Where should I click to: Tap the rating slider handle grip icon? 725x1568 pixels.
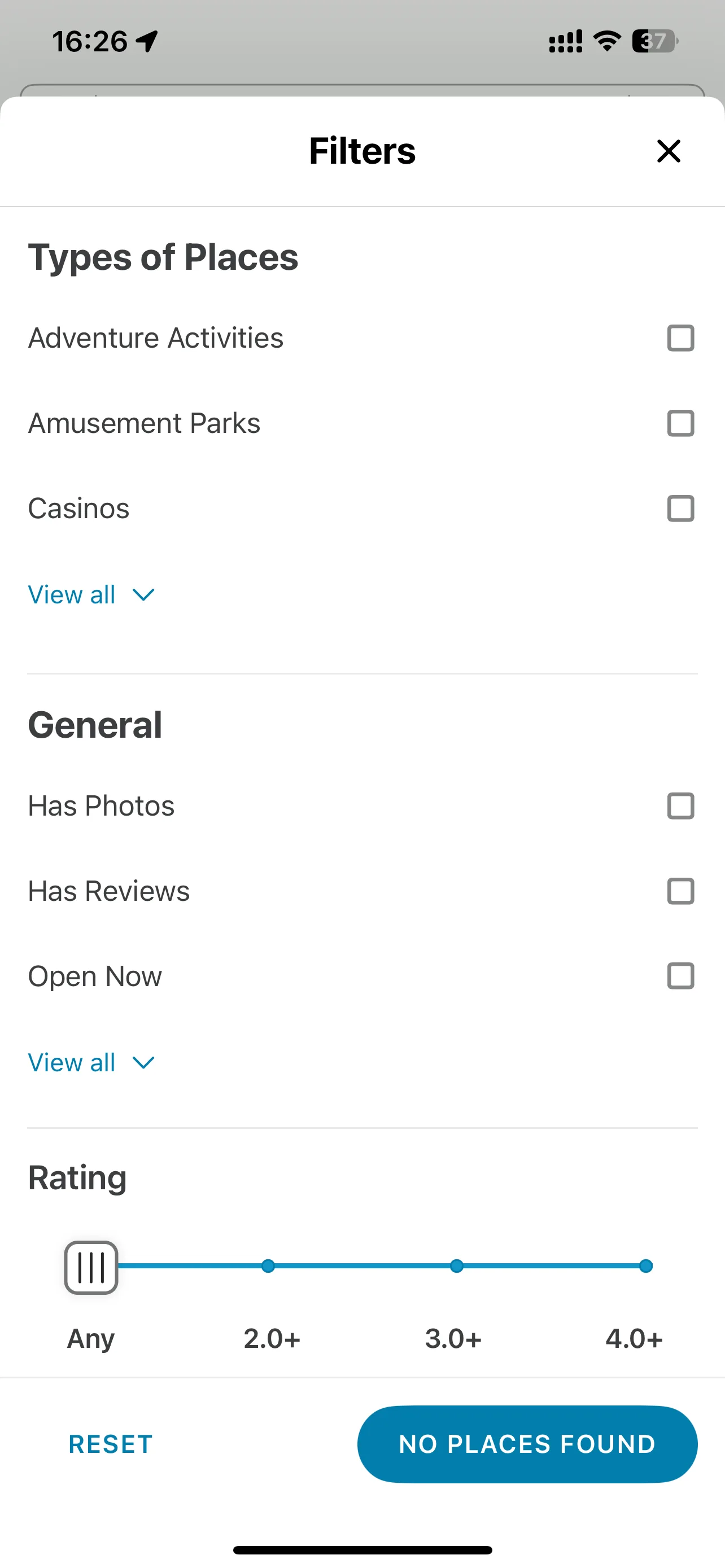91,1267
